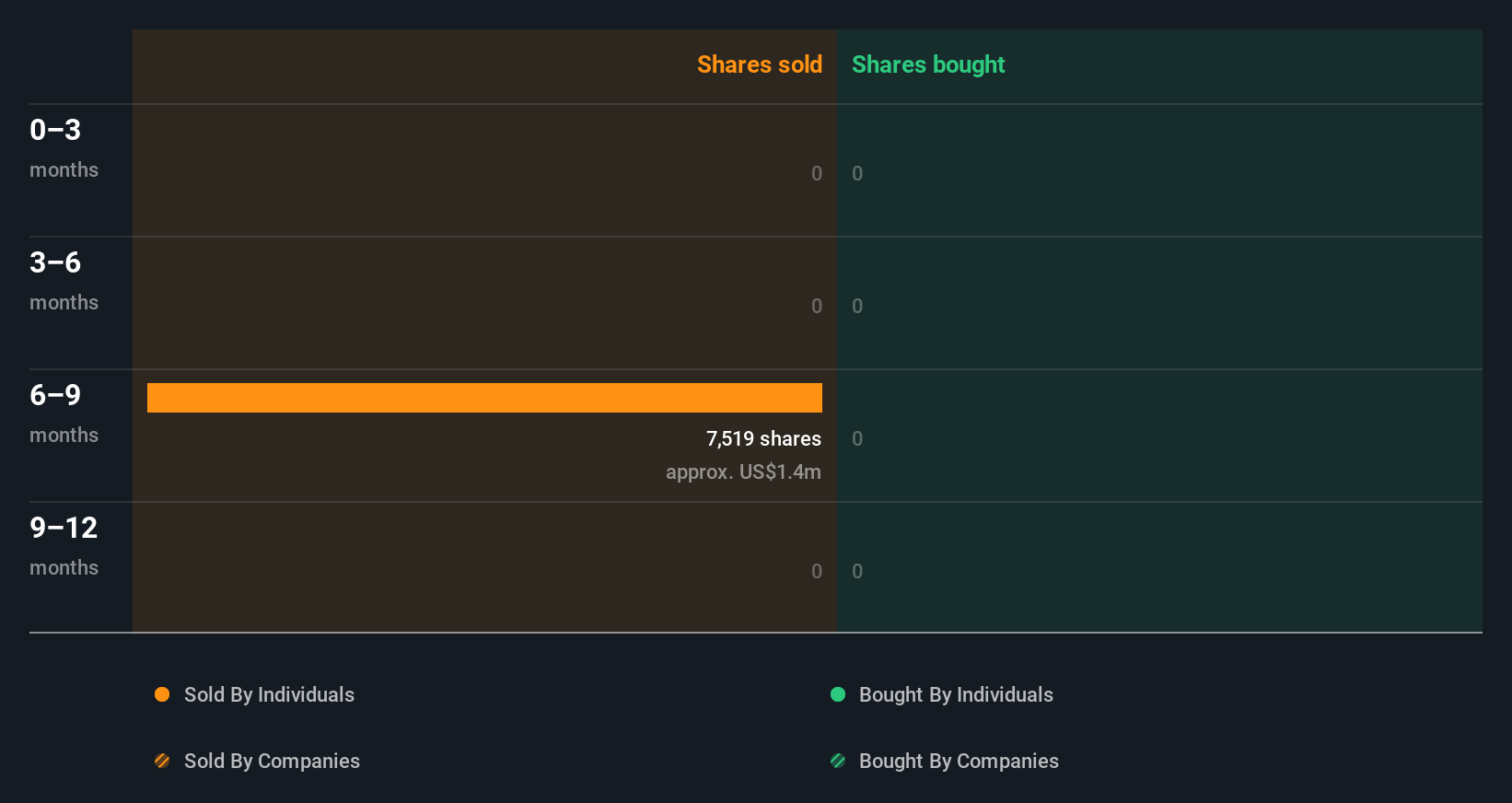
Task: Select the 0–3 months row label
Action: (x=64, y=148)
